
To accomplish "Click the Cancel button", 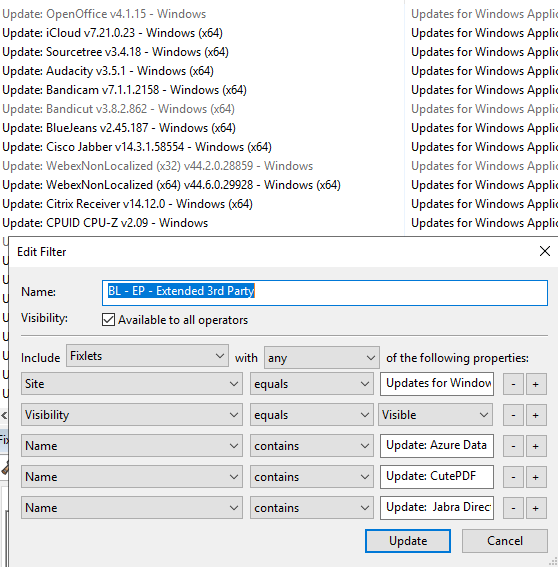I will (x=505, y=541).
